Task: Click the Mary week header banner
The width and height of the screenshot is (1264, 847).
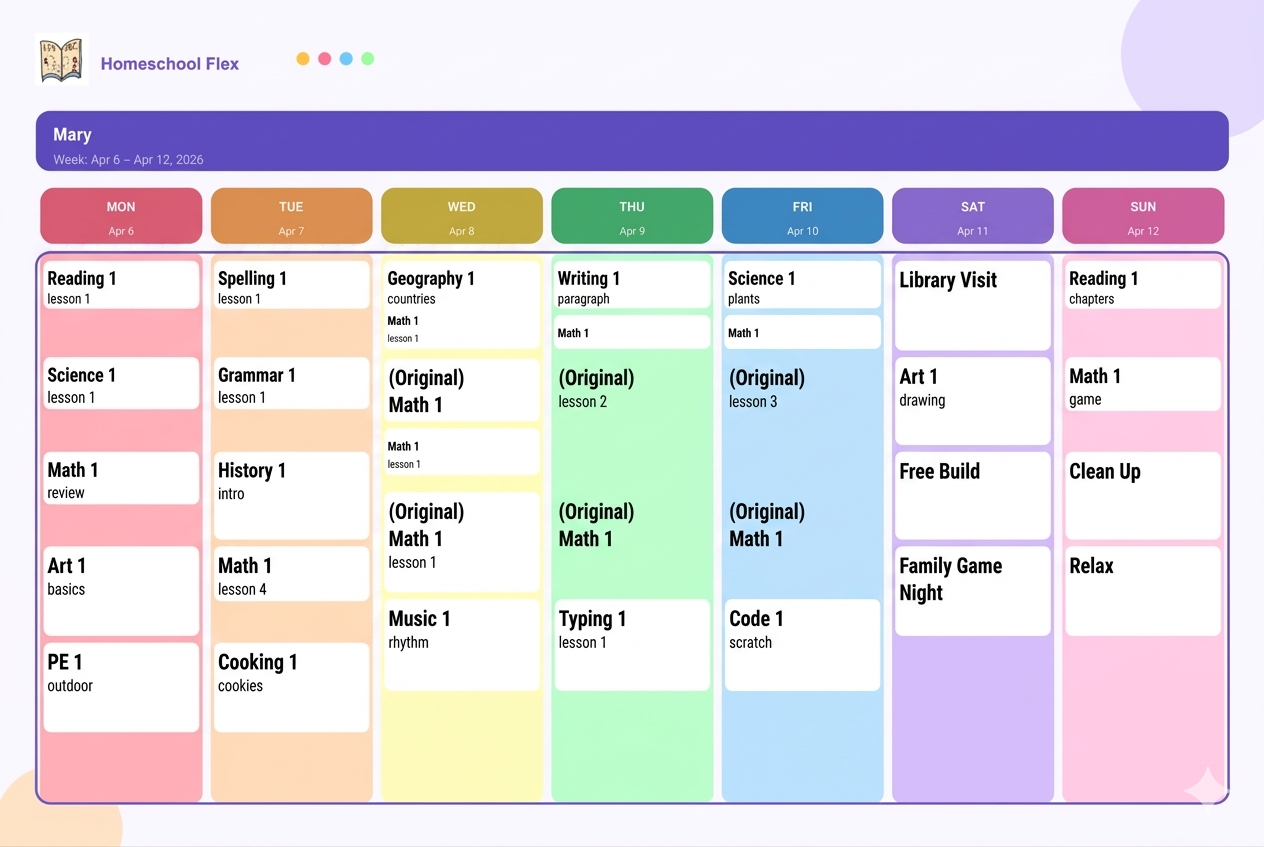Action: [x=632, y=141]
